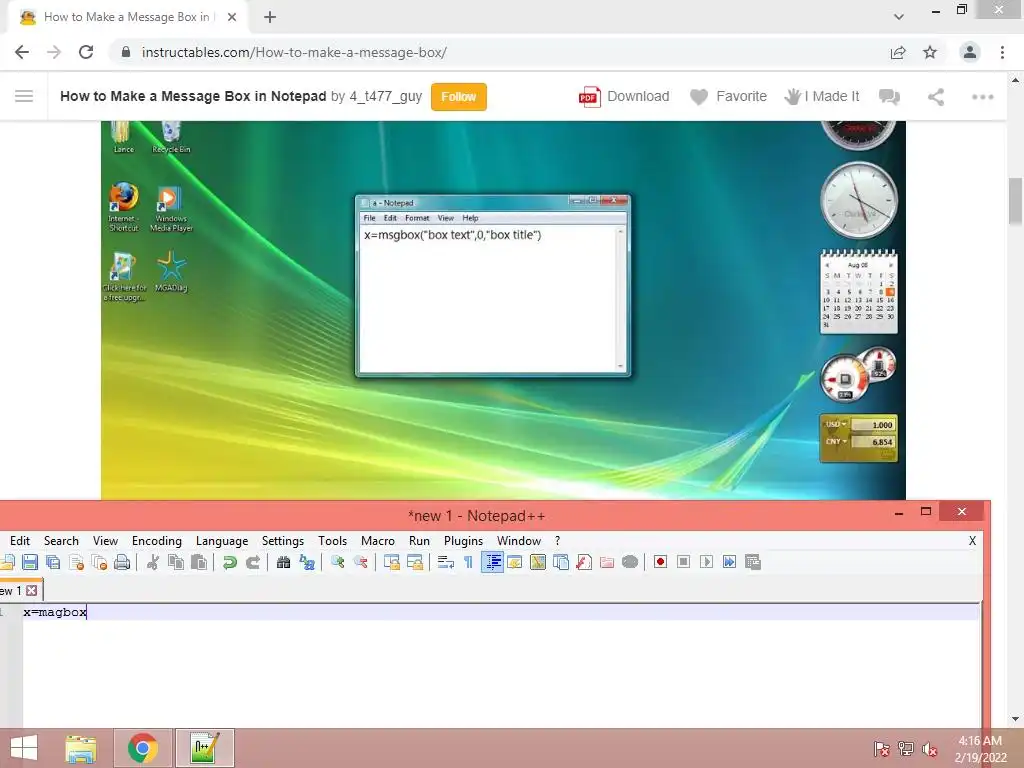Click the Print icon in Notepad++ toolbar
1024x768 pixels.
[x=122, y=562]
